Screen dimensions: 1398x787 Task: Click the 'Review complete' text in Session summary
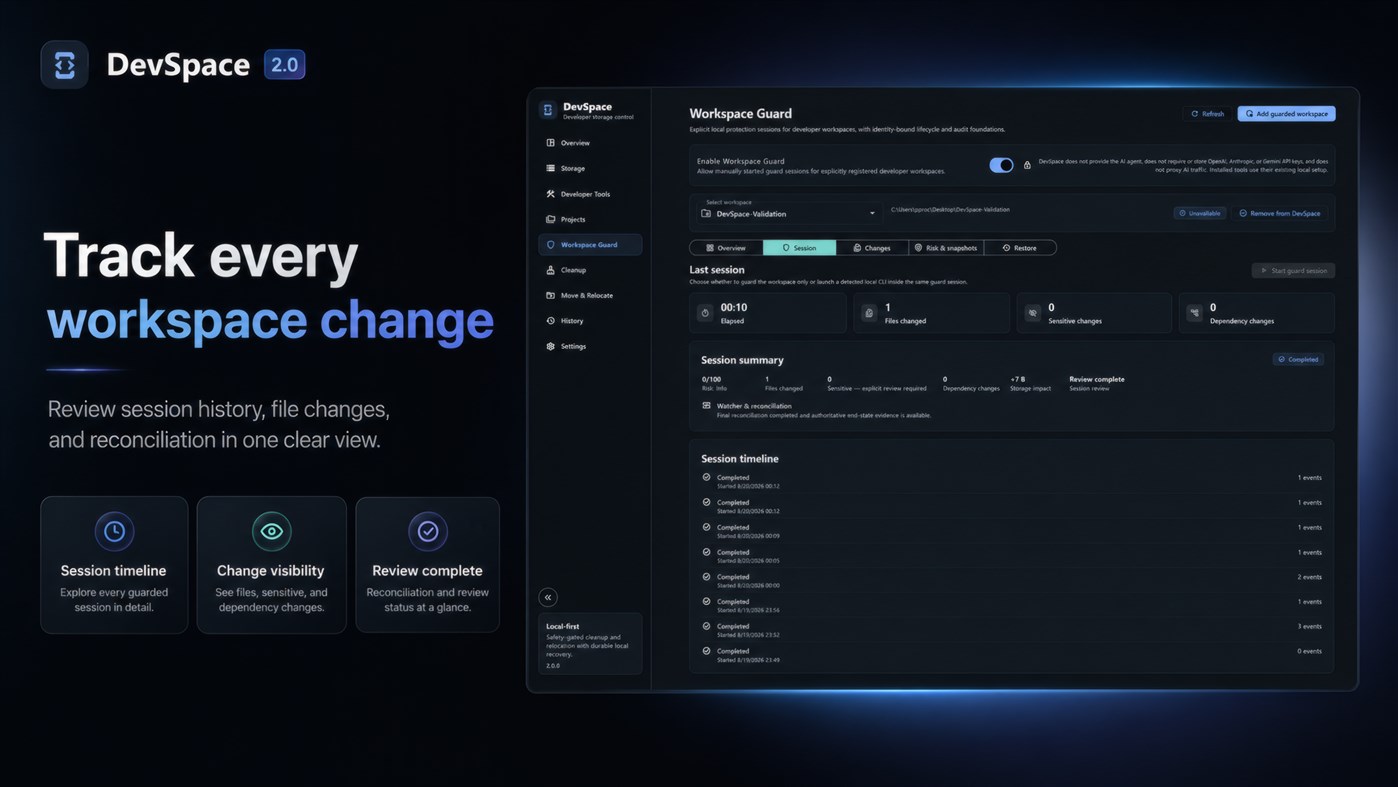pos(1096,379)
